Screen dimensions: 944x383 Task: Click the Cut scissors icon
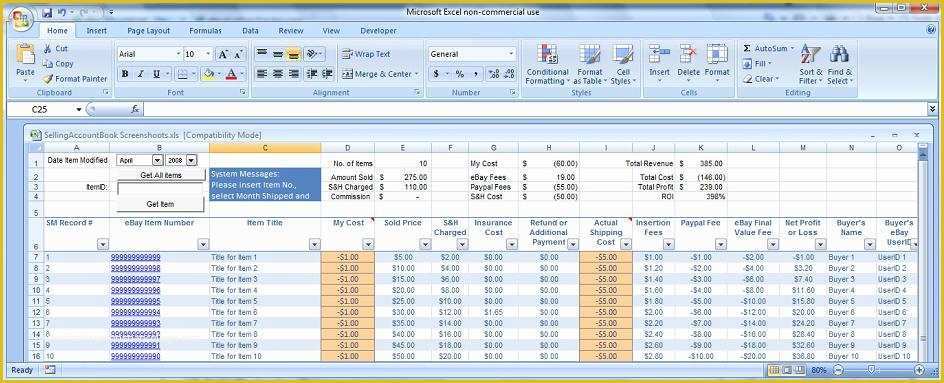click(48, 48)
